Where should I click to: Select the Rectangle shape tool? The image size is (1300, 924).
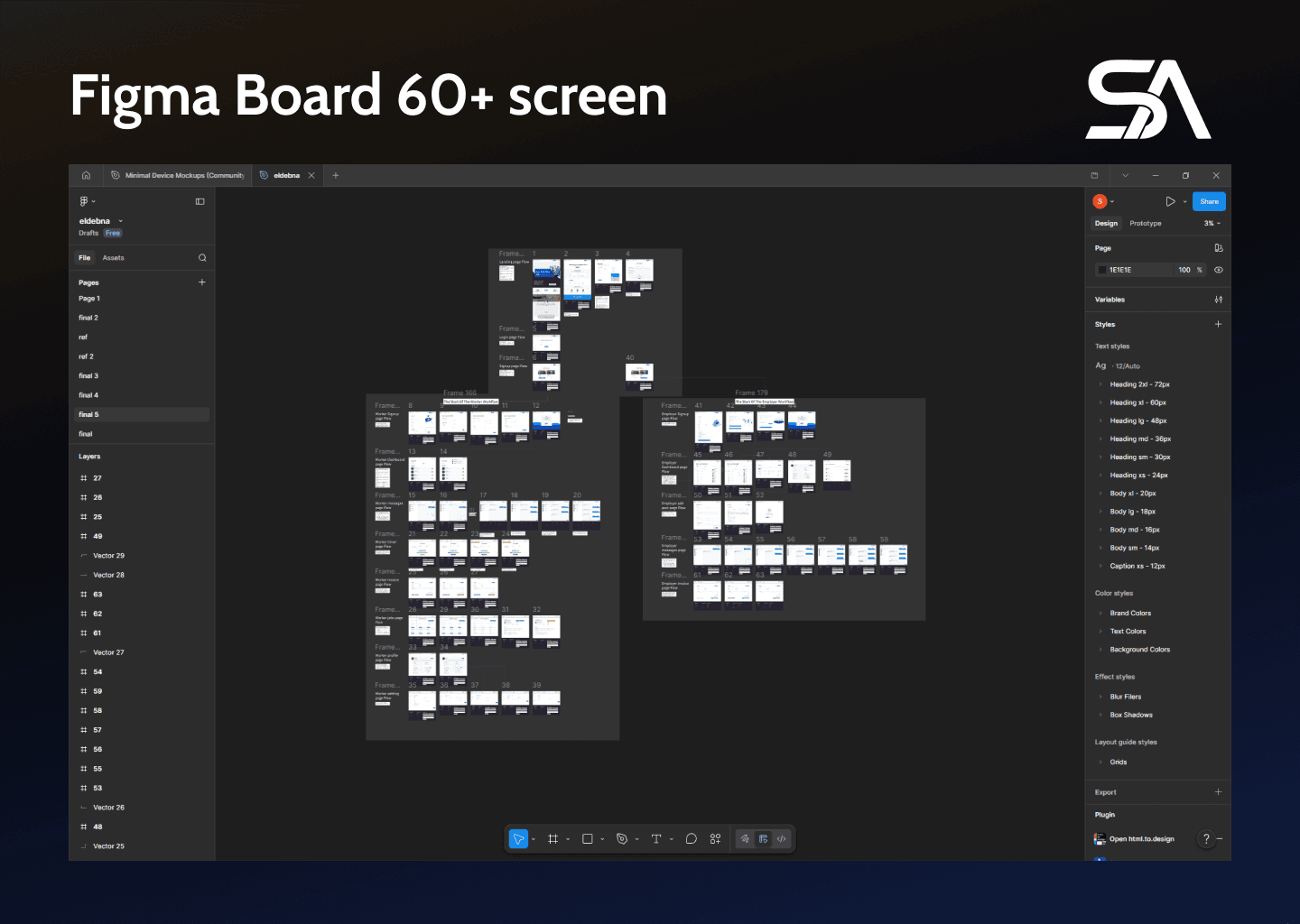587,839
